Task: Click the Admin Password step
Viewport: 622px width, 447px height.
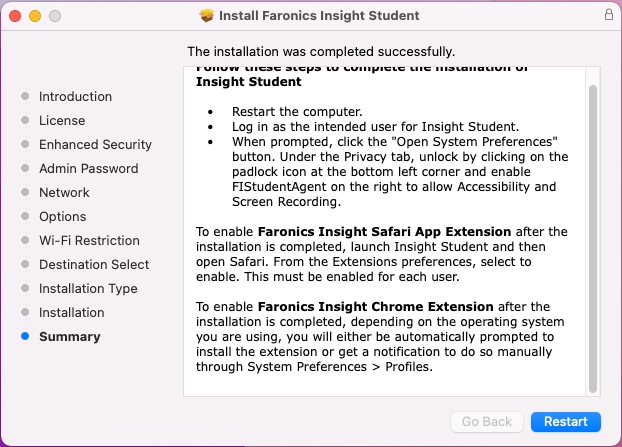Action: pyautogui.click(x=88, y=169)
